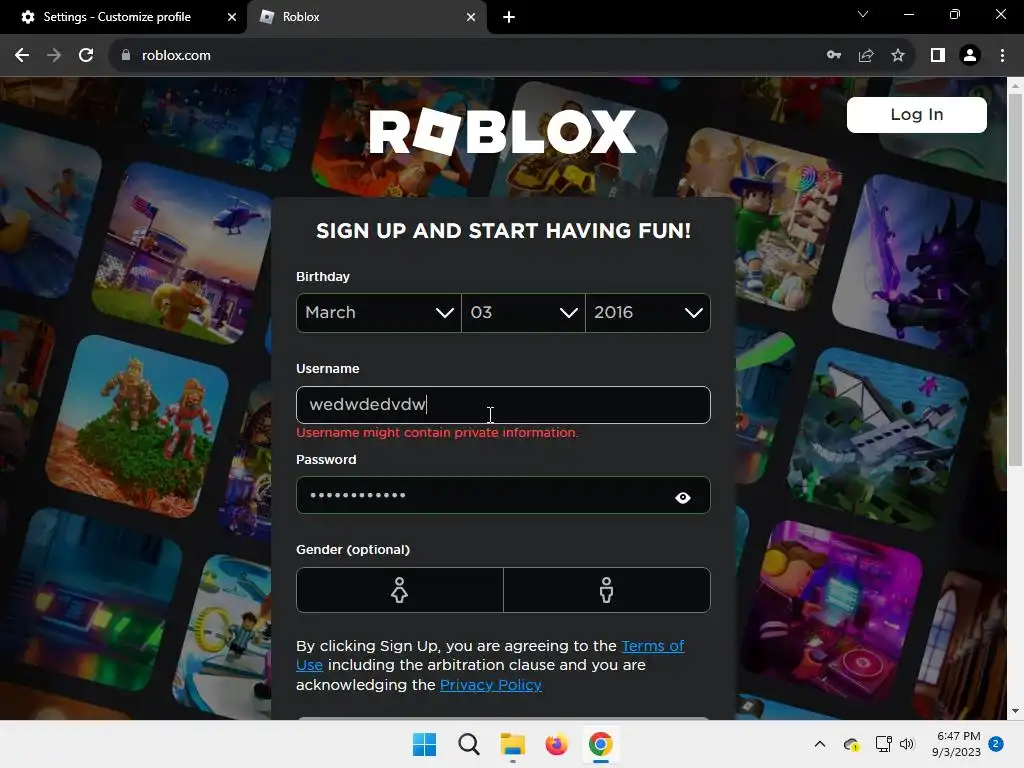Restore down the Chrome window
Image resolution: width=1024 pixels, height=768 pixels.
tap(955, 14)
